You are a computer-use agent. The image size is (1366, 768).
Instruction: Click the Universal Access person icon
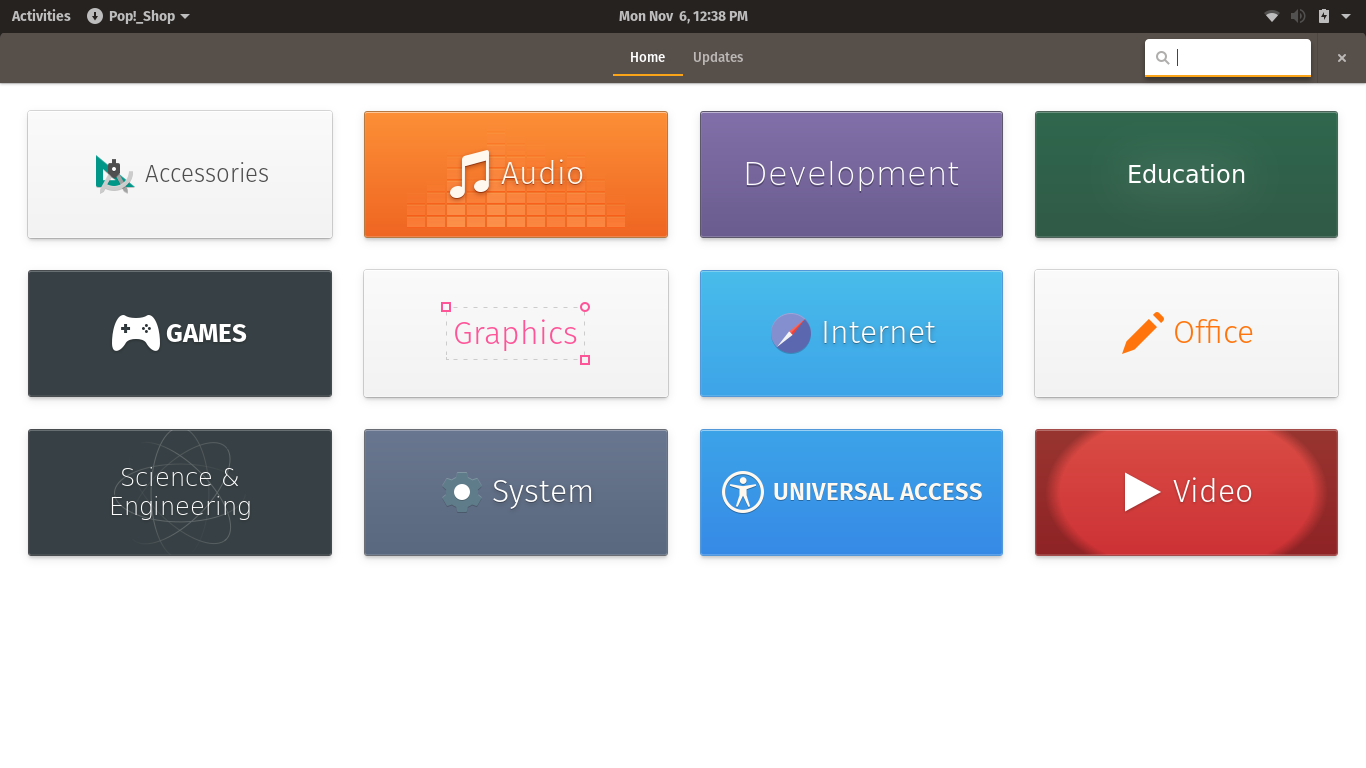[743, 492]
